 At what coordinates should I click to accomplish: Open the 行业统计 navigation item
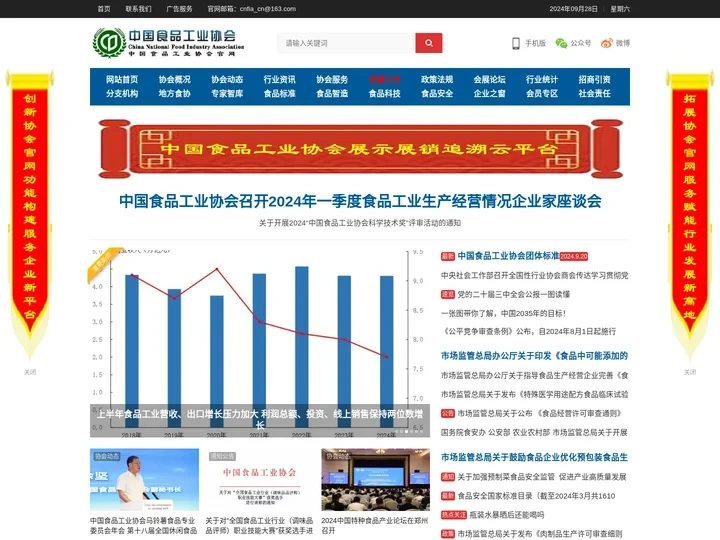(x=542, y=79)
